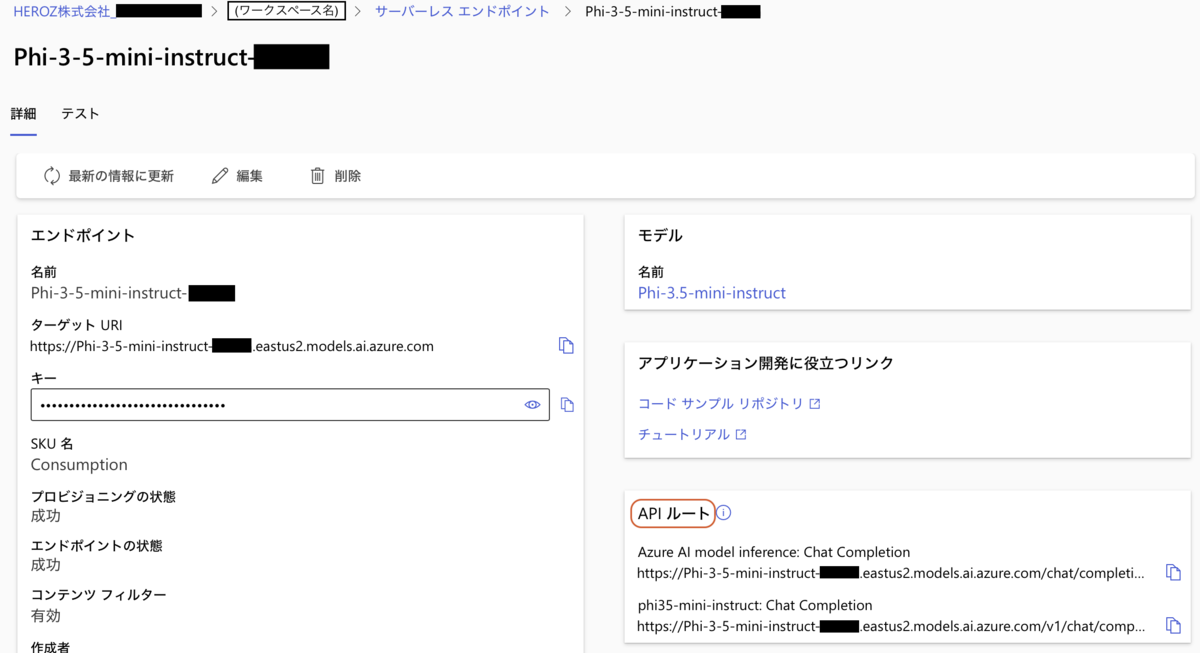
Task: Switch to the テスト tab
Action: point(80,114)
